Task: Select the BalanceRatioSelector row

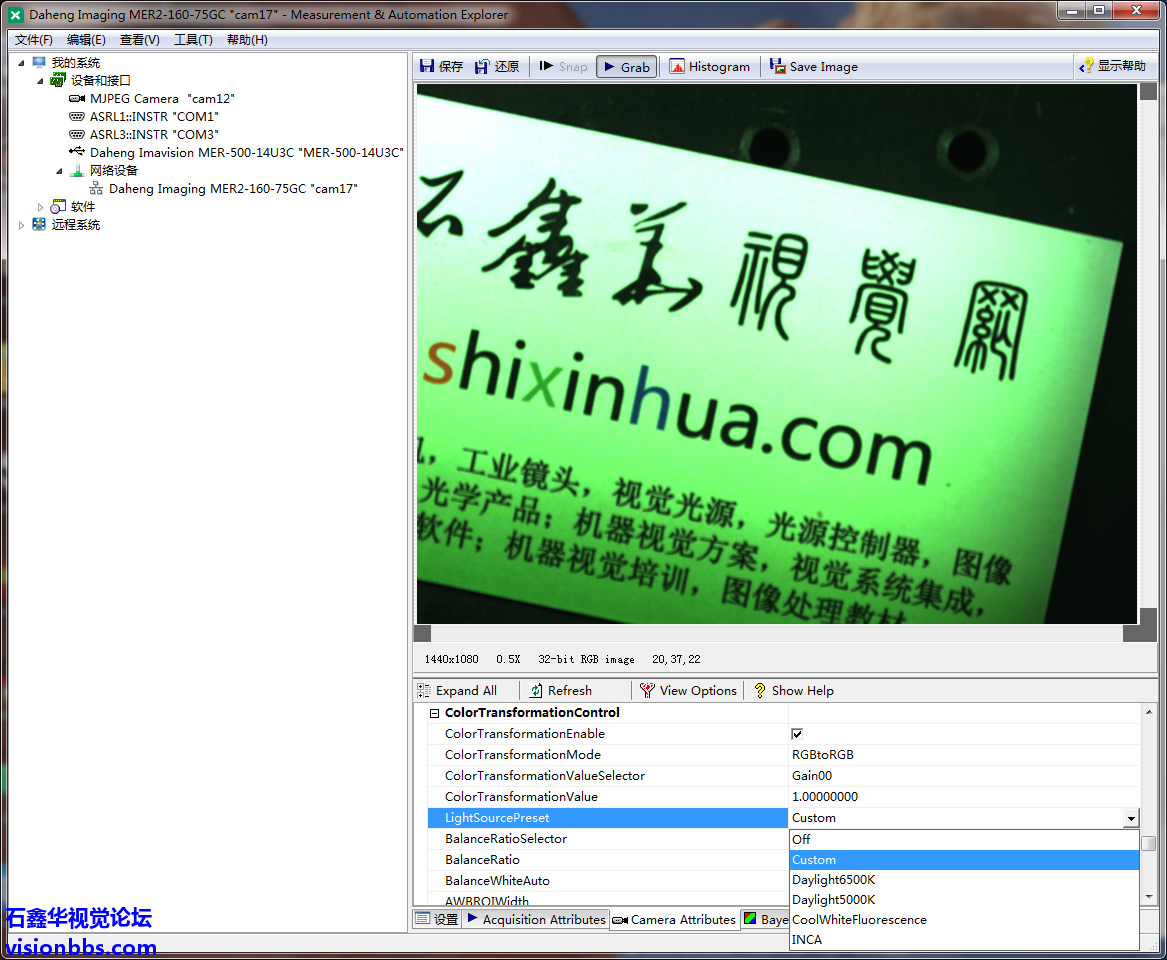Action: pos(608,839)
